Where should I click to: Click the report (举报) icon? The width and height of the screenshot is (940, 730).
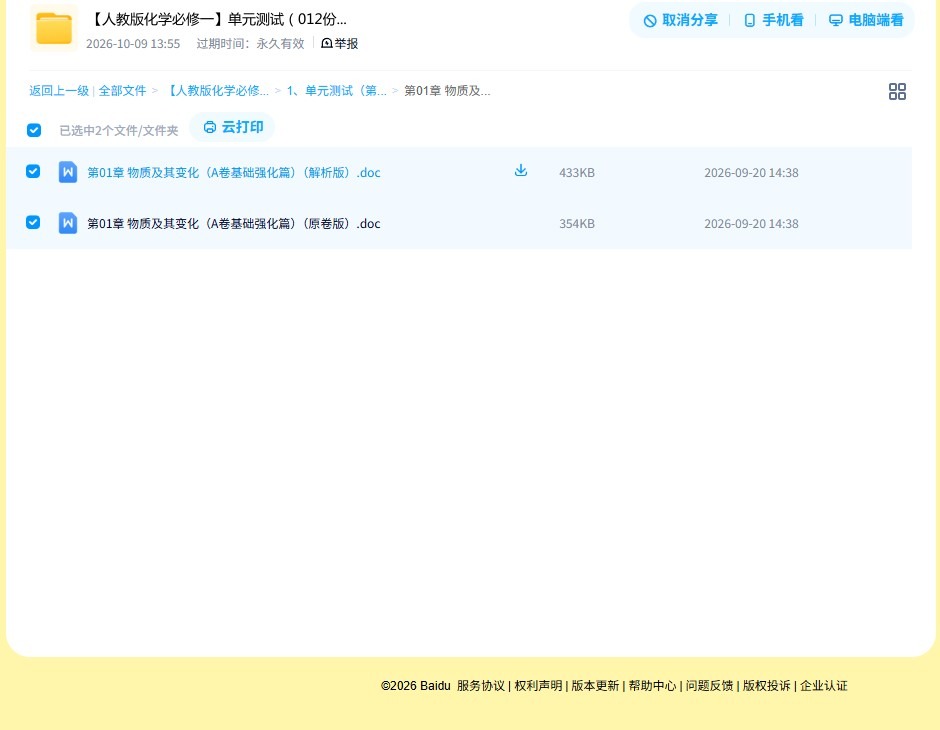(x=327, y=43)
